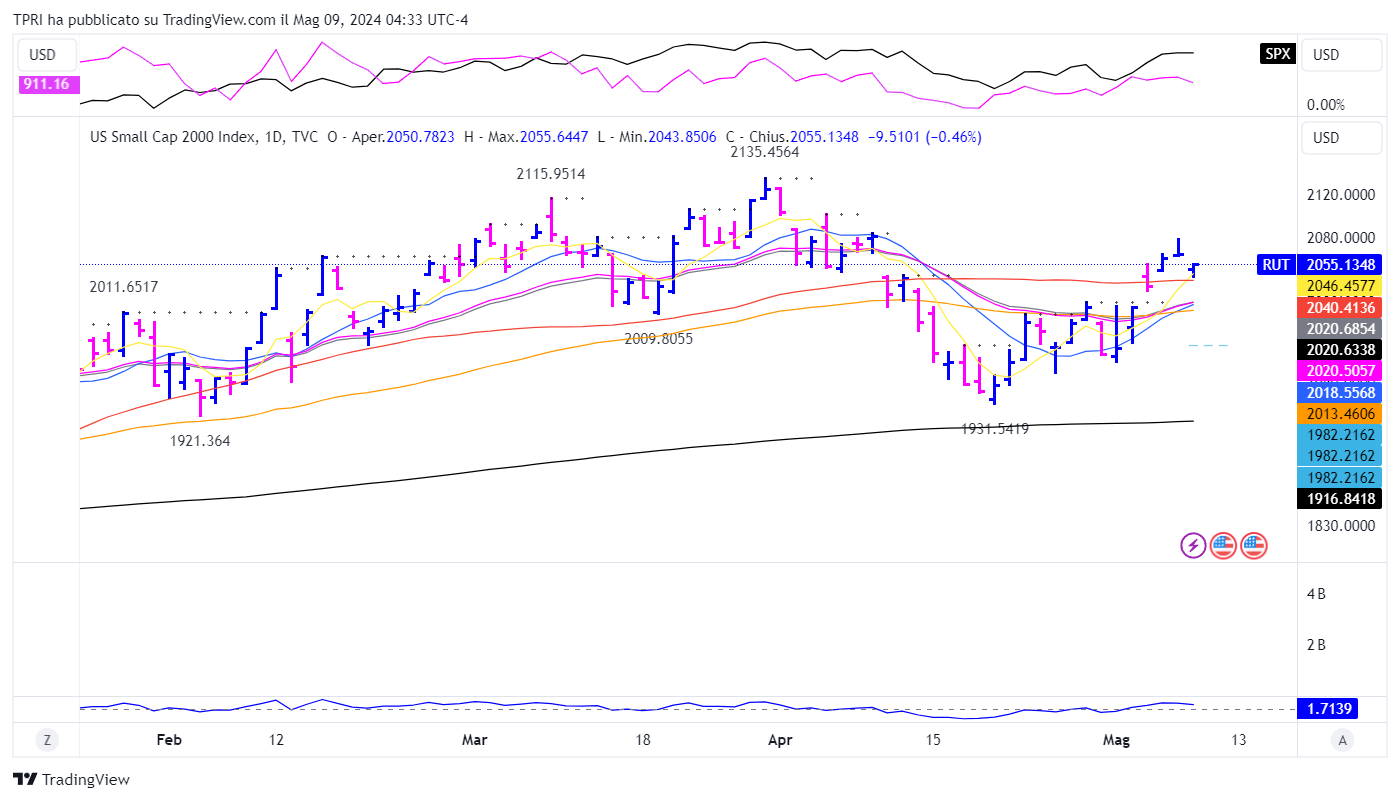This screenshot has width=1400, height=801.
Task: Open the second US flag economic event icon
Action: point(1253,545)
